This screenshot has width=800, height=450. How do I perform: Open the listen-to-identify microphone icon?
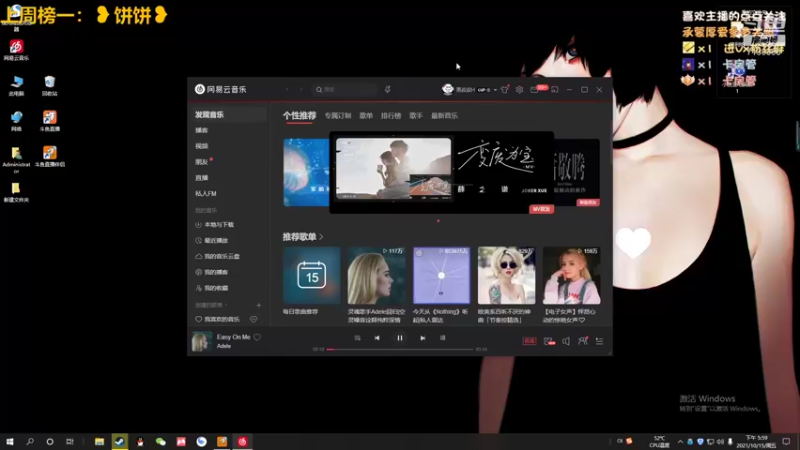click(x=388, y=89)
